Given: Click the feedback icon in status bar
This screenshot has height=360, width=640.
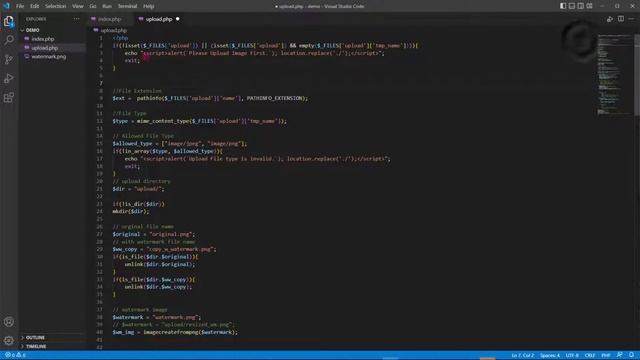Looking at the screenshot, I should 620,355.
